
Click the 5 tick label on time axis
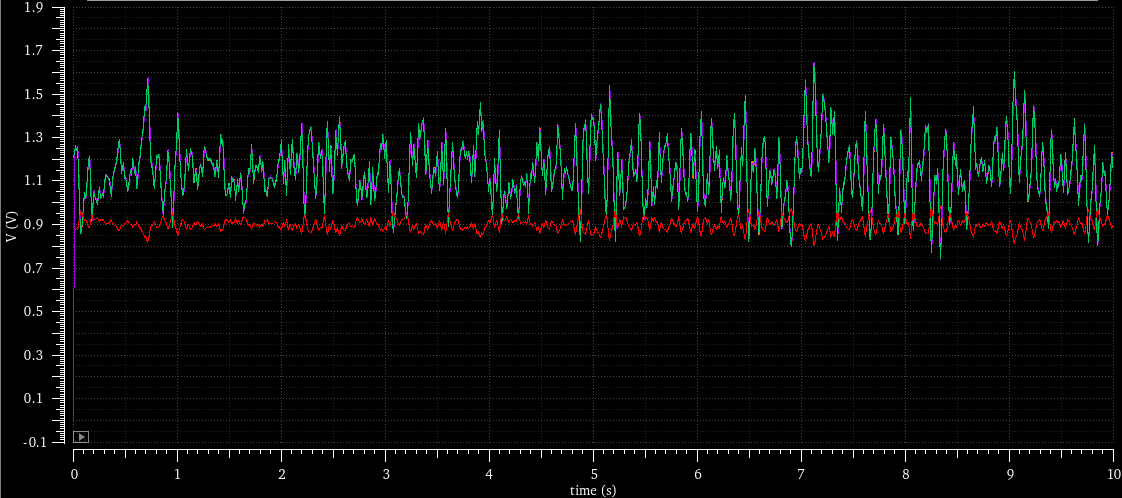(594, 474)
